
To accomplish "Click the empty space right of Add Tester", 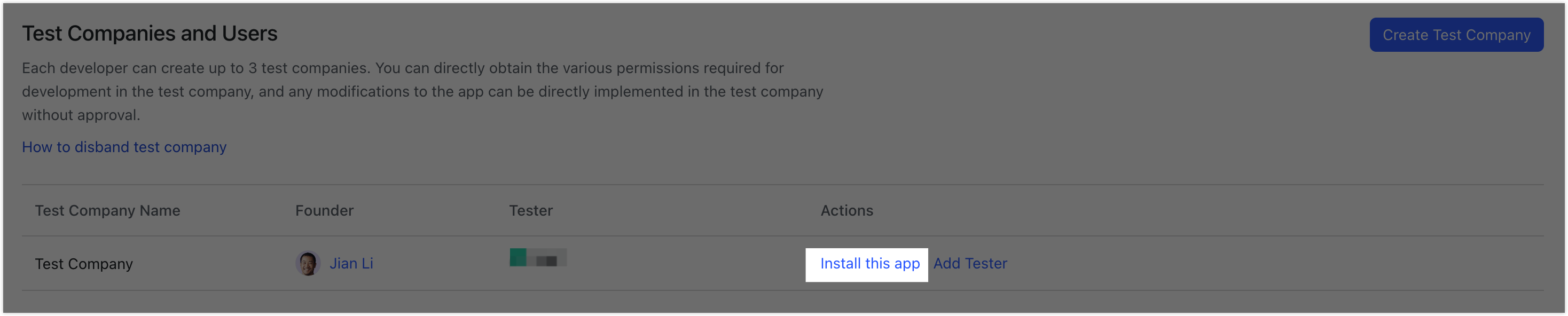I will point(1275,264).
